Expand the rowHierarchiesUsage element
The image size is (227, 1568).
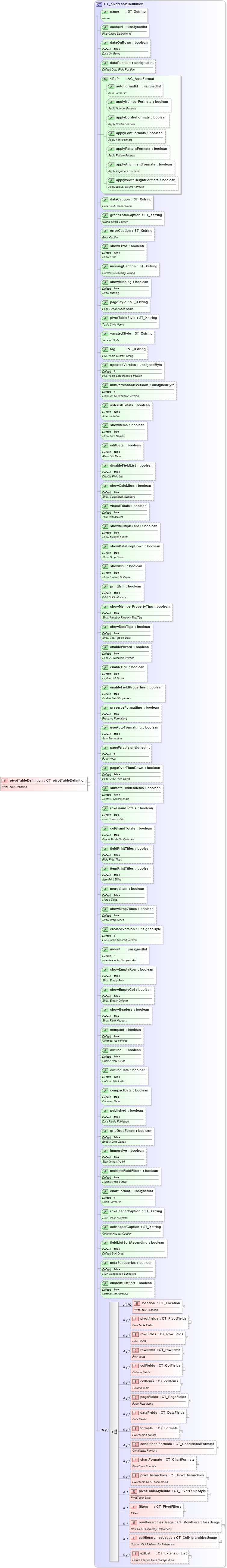tap(223, 1526)
